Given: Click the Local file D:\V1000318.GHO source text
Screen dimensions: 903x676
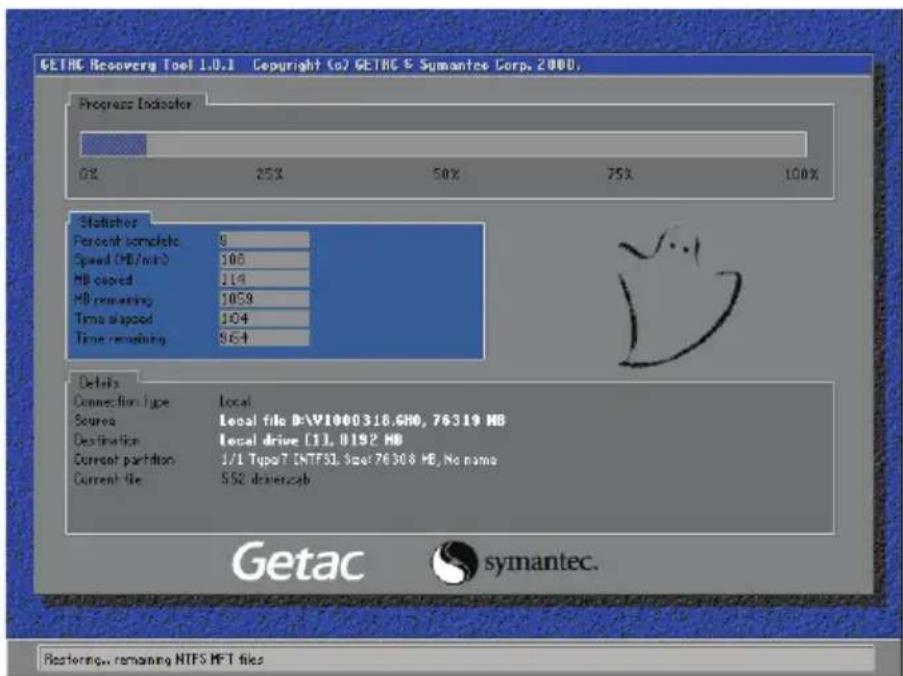Looking at the screenshot, I should [x=362, y=421].
